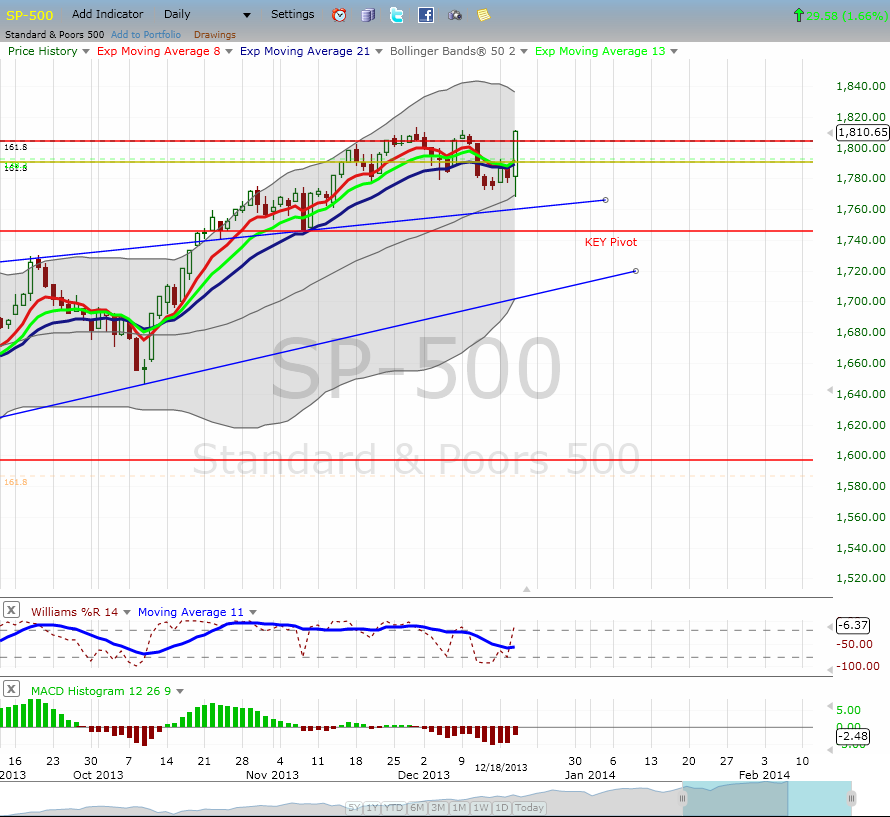The image size is (890, 817).
Task: Open the yellow sticky note icon
Action: (x=484, y=15)
